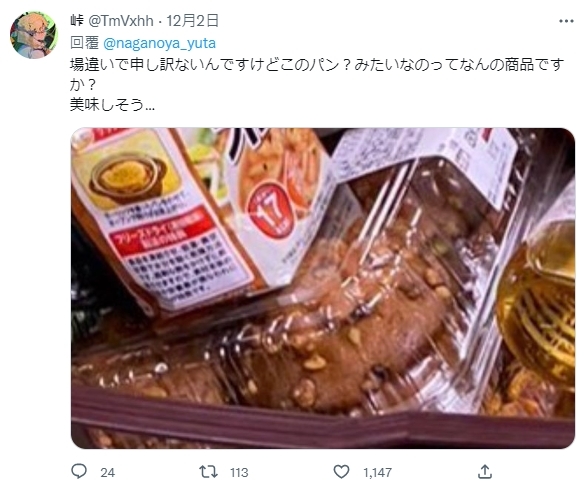The height and width of the screenshot is (494, 588).
Task: Click the soup package picture in the photo
Action: (128, 177)
